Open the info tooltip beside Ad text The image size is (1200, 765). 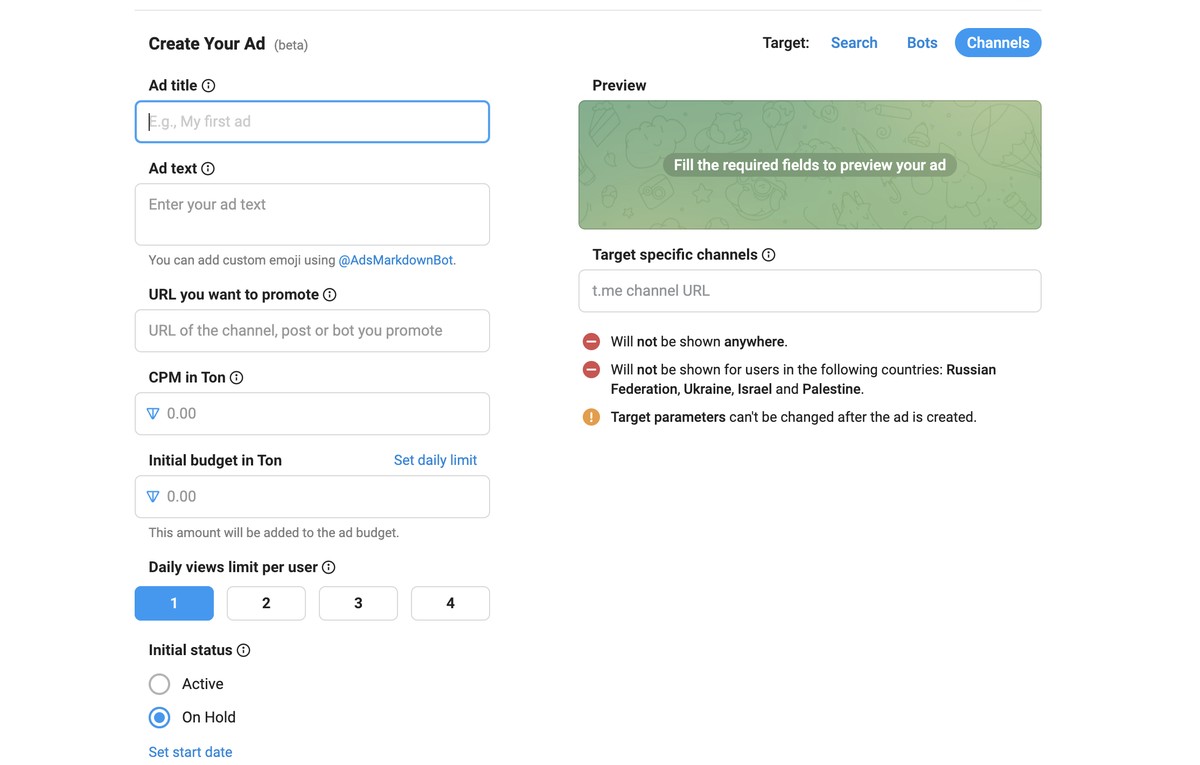(x=208, y=169)
